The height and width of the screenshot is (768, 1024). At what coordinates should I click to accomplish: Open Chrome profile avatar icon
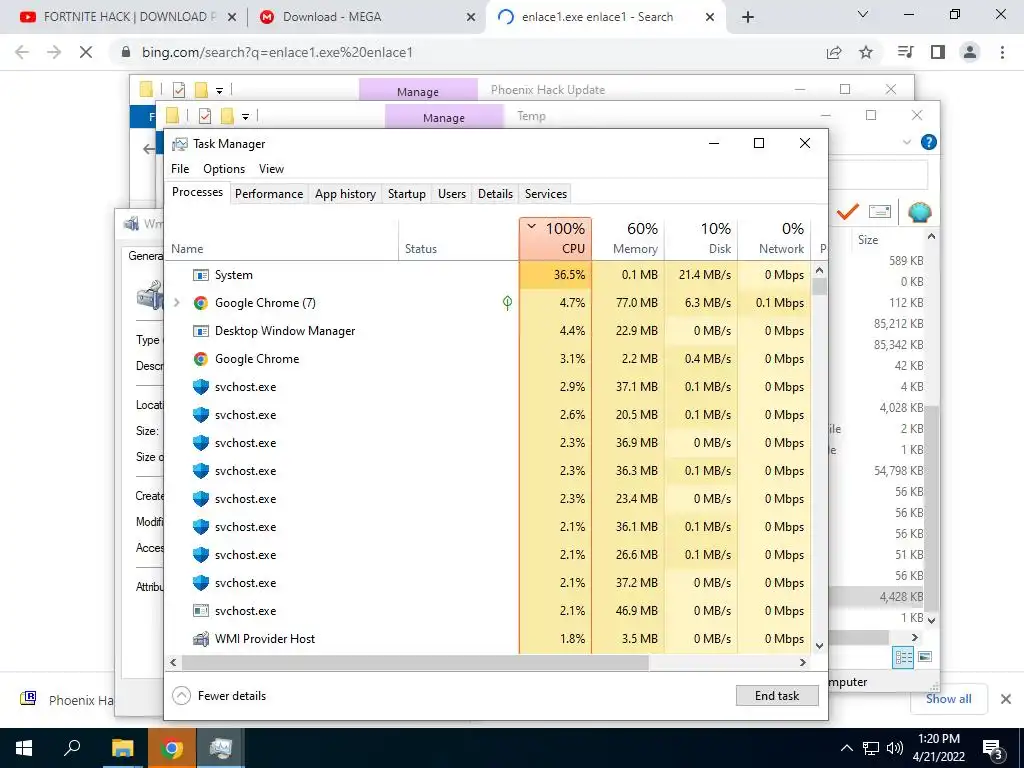click(x=970, y=52)
